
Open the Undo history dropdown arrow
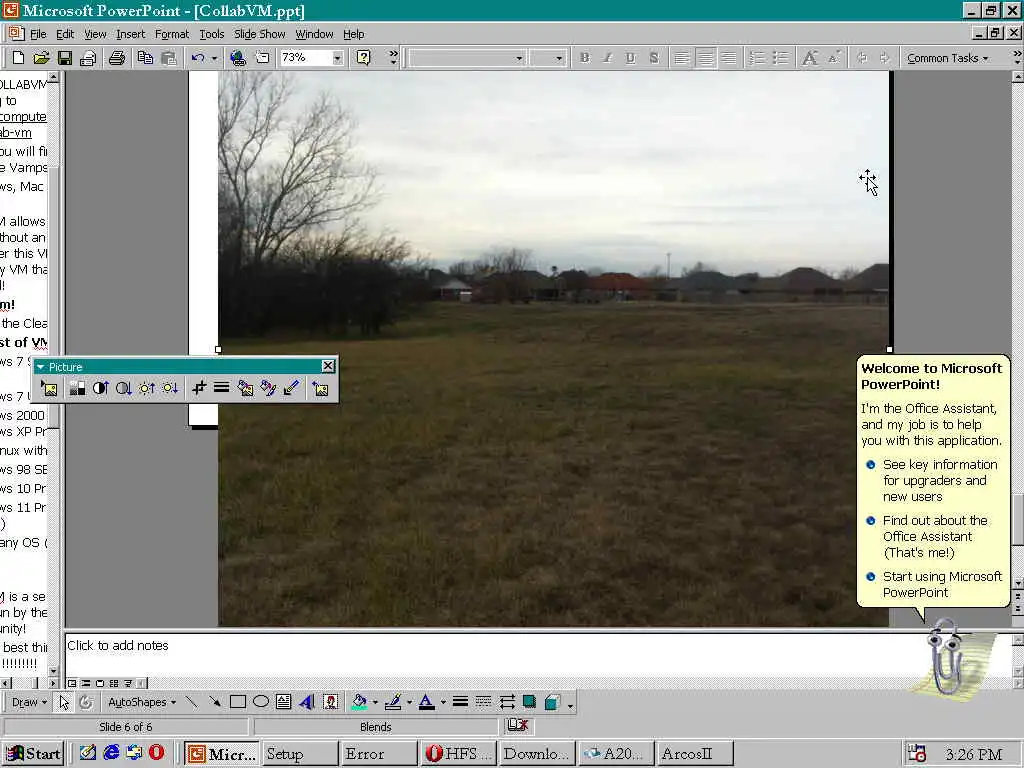coord(214,58)
